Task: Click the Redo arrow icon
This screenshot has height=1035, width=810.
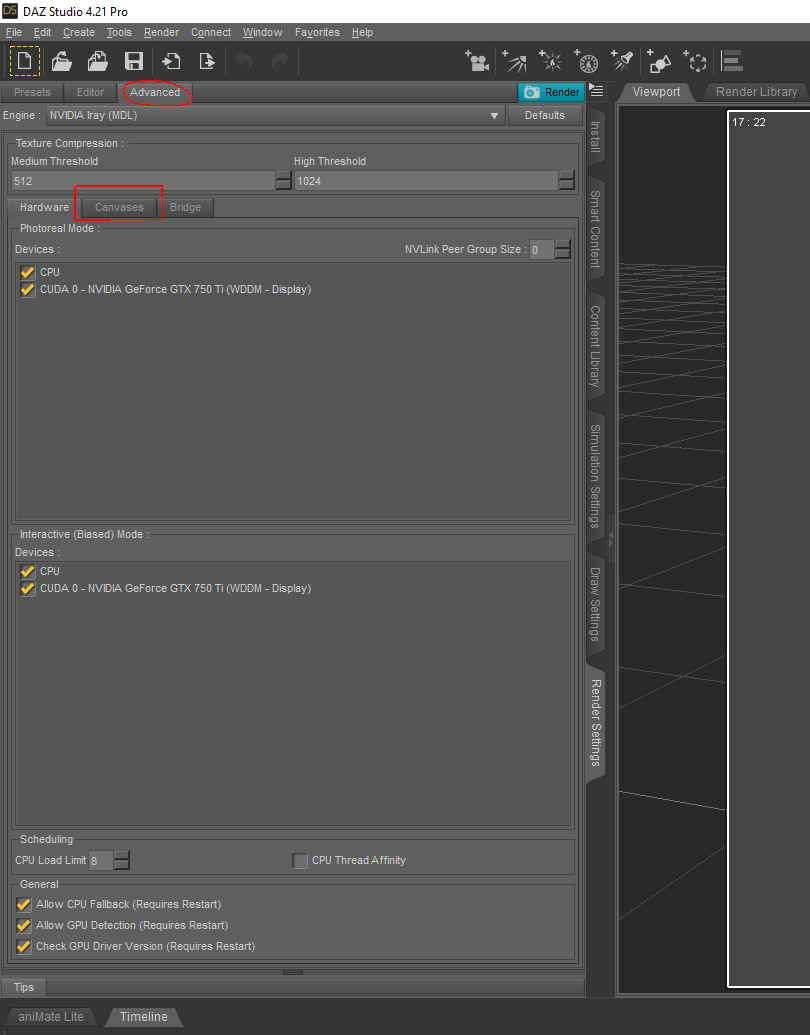Action: pyautogui.click(x=280, y=61)
